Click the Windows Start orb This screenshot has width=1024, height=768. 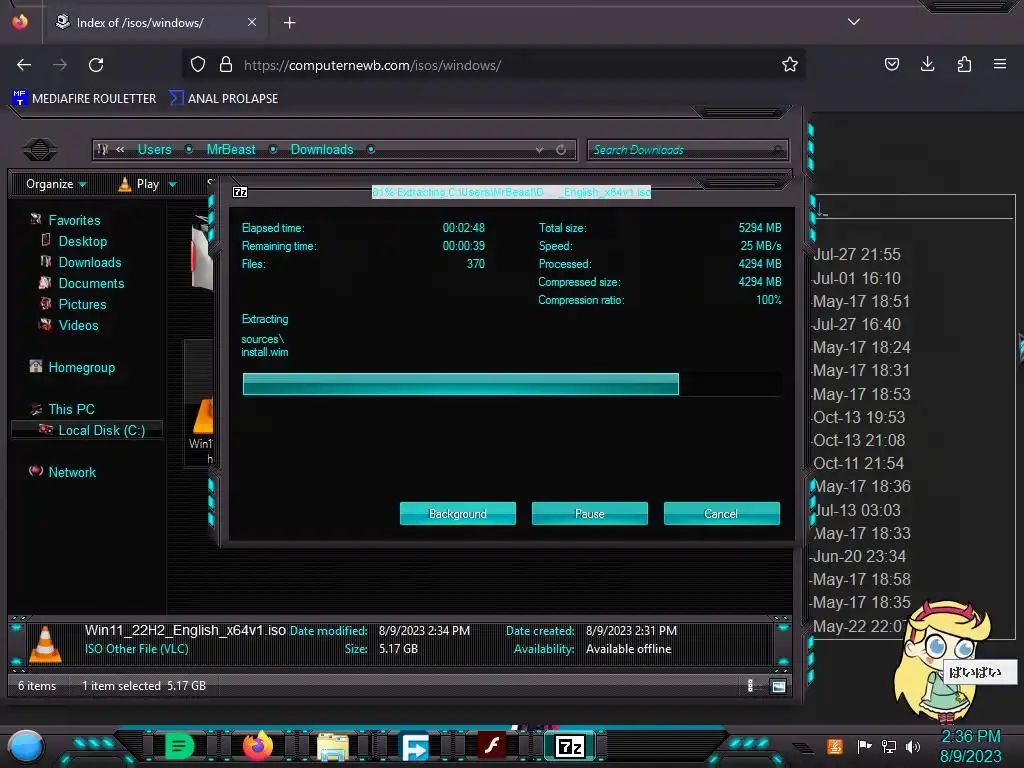[25, 747]
